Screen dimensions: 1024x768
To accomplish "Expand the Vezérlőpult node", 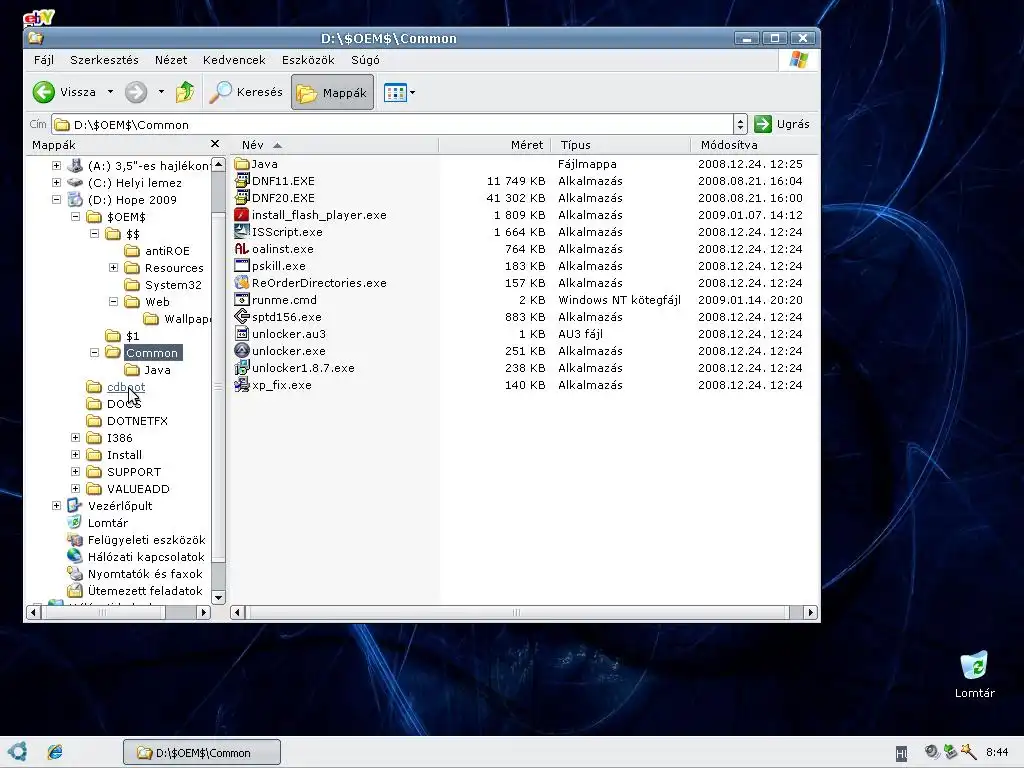I will [56, 505].
